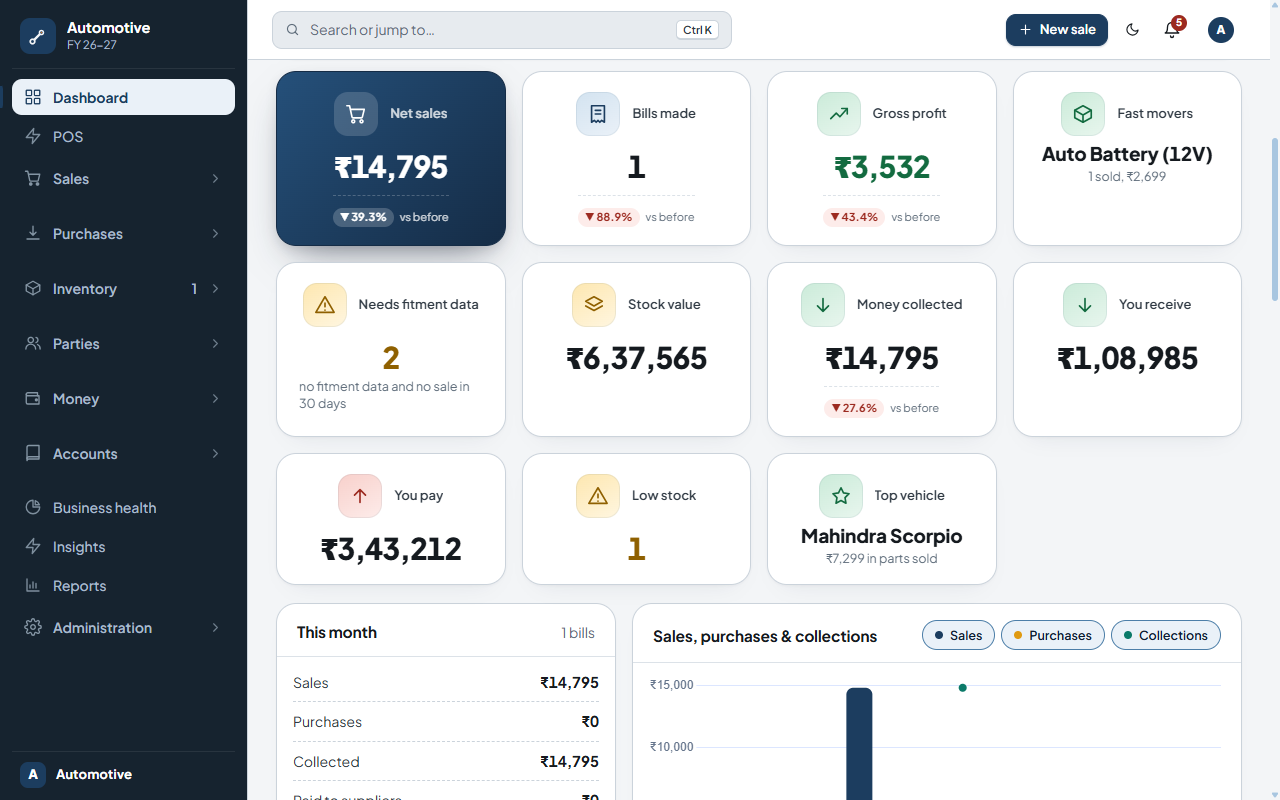Open Insights in the sidebar
1280x800 pixels.
123,547
